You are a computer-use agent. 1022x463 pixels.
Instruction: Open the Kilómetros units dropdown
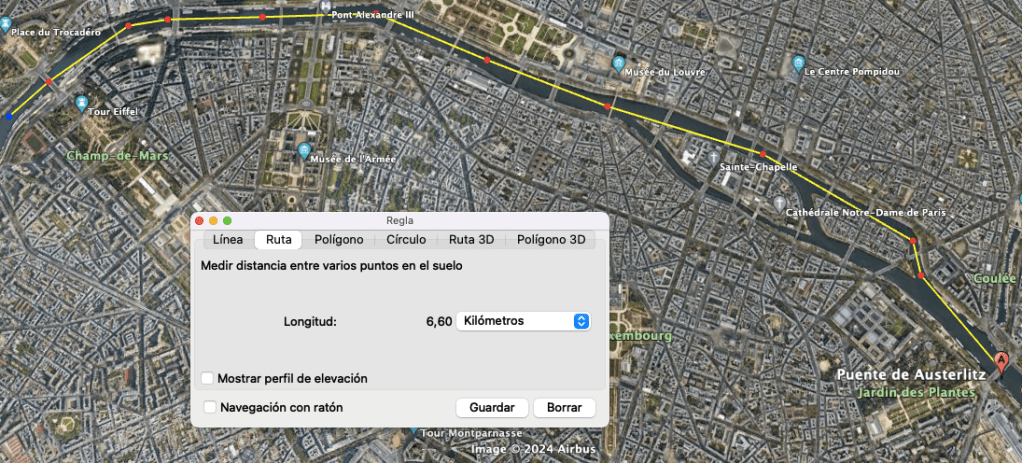(523, 321)
